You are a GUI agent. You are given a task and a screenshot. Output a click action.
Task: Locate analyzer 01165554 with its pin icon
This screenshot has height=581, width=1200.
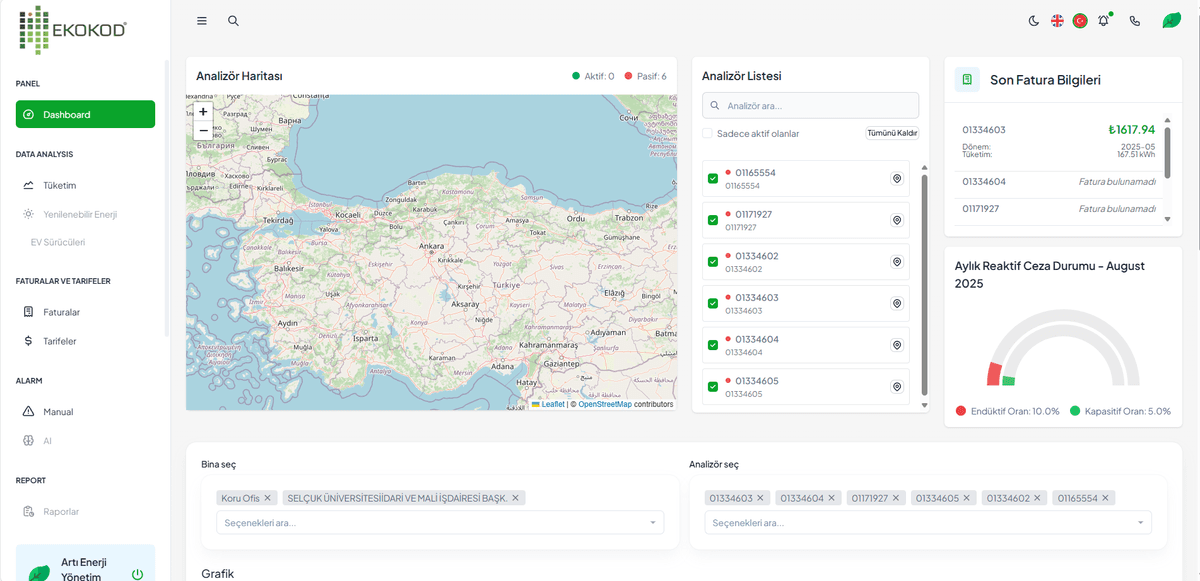click(x=897, y=178)
